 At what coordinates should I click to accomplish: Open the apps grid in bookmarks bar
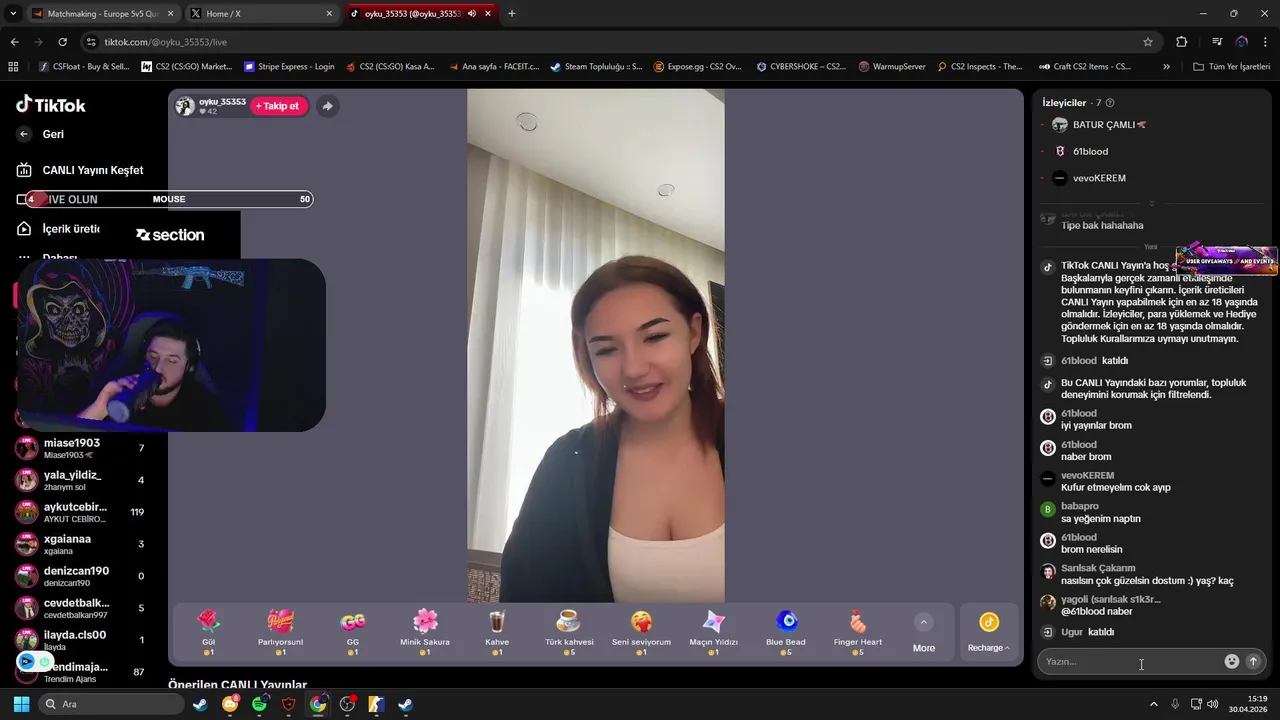13,67
